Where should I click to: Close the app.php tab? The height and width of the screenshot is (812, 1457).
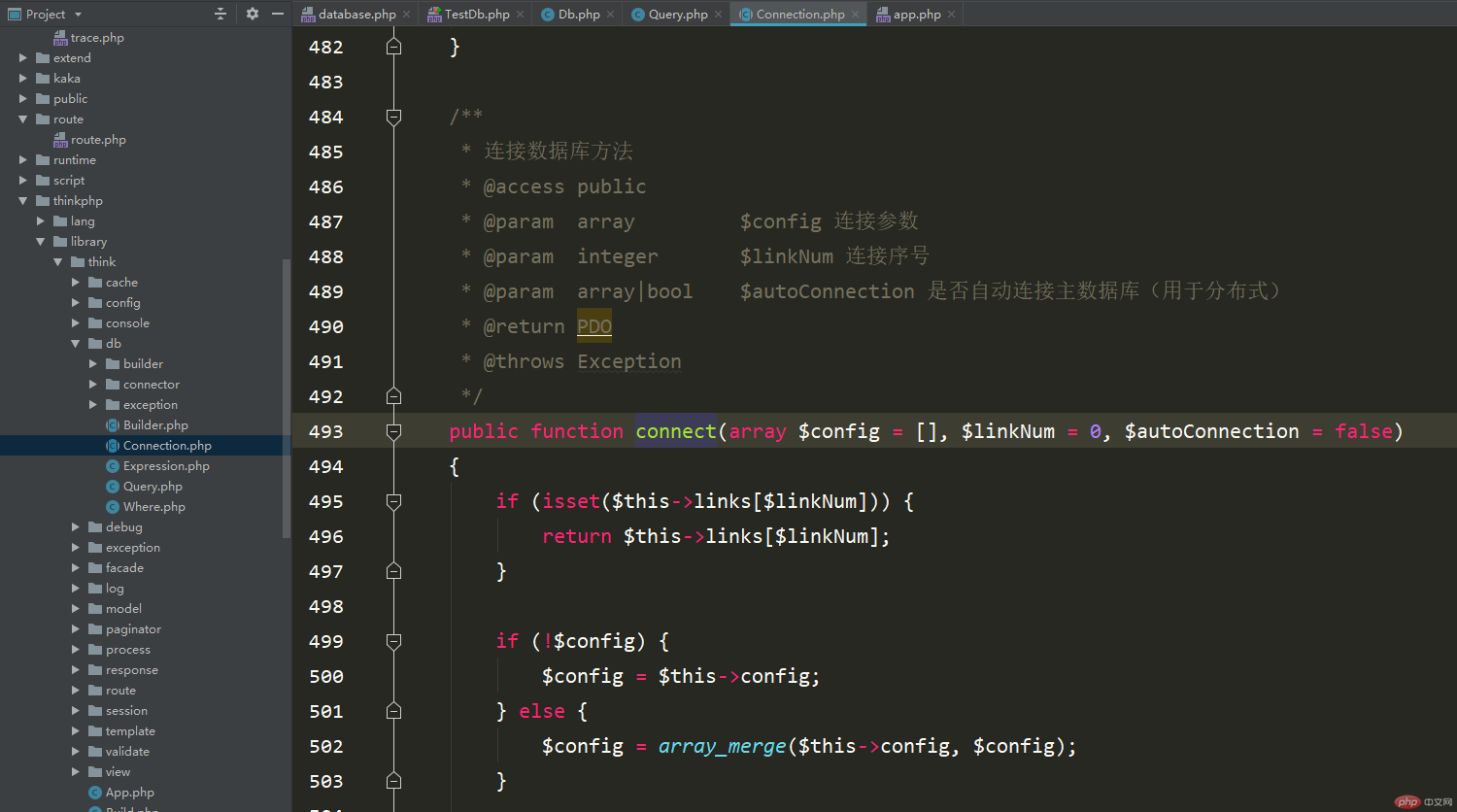(952, 15)
